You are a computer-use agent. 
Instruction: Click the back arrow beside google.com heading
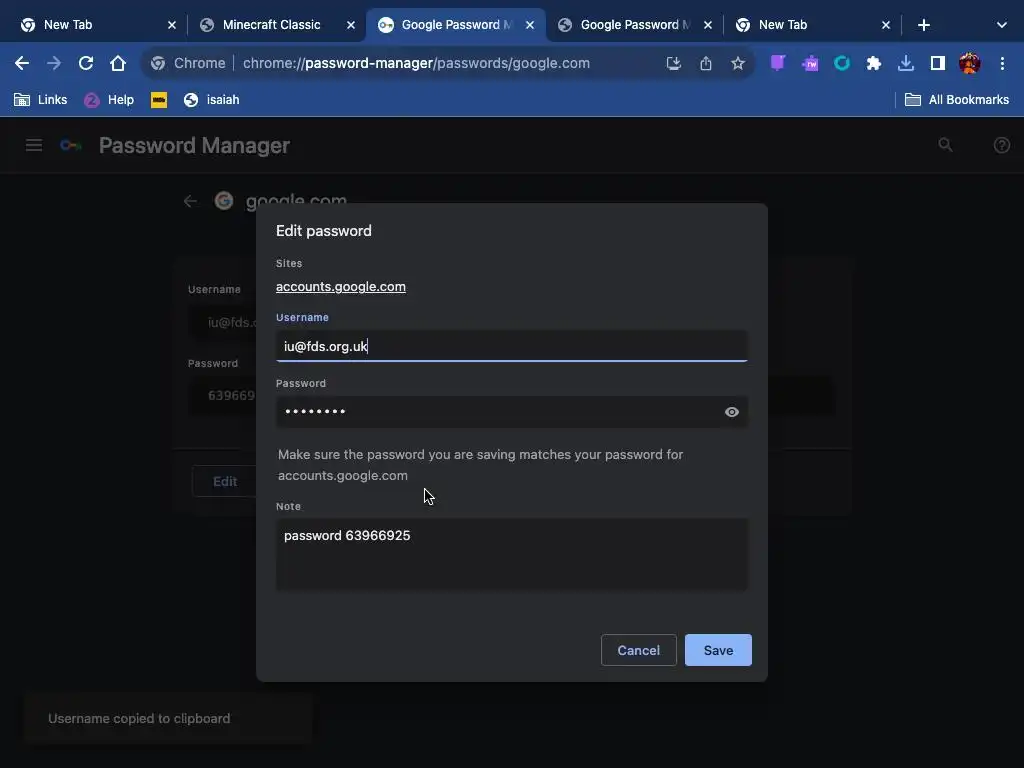(190, 201)
